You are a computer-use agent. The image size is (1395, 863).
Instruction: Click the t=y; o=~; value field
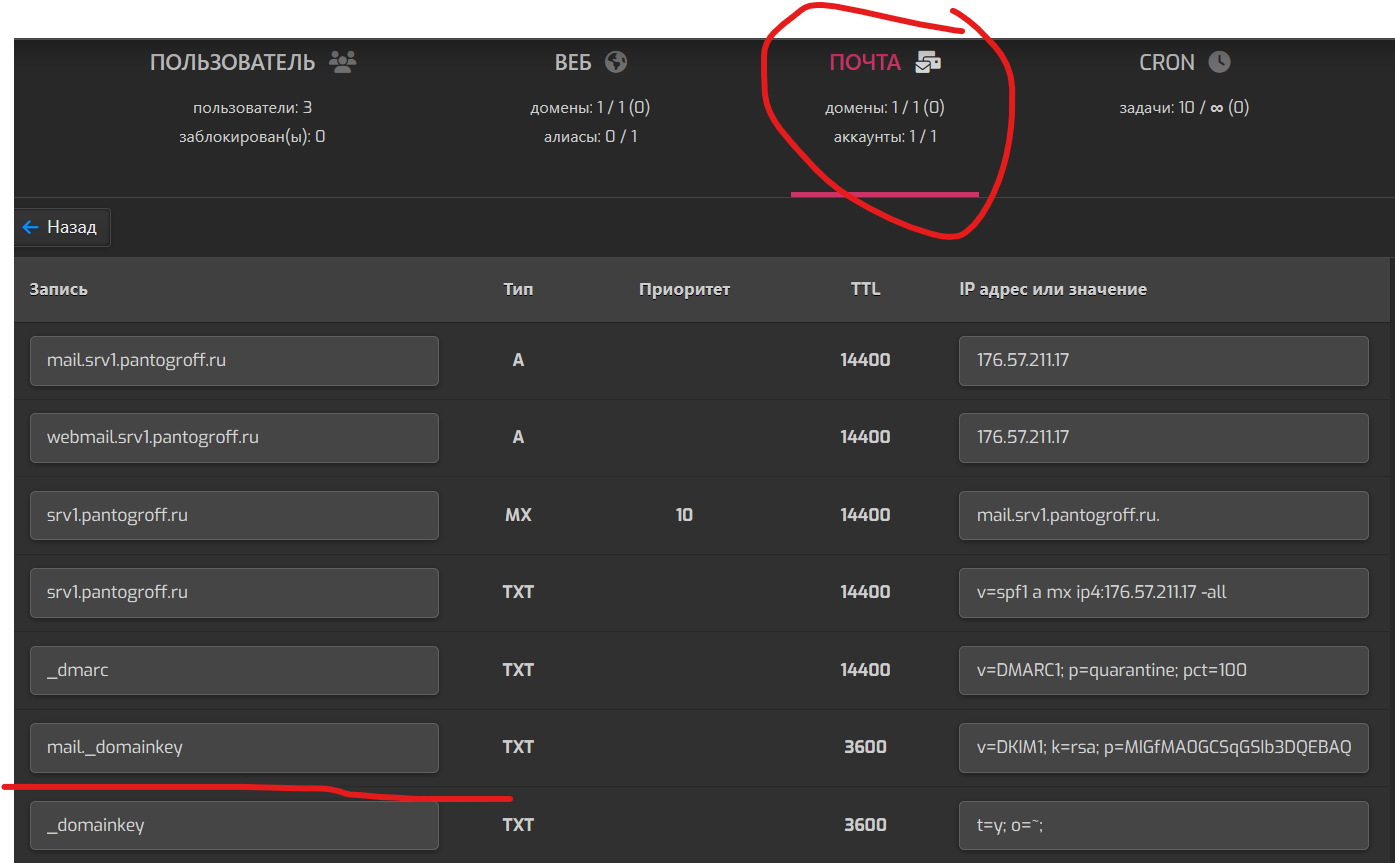(1162, 825)
